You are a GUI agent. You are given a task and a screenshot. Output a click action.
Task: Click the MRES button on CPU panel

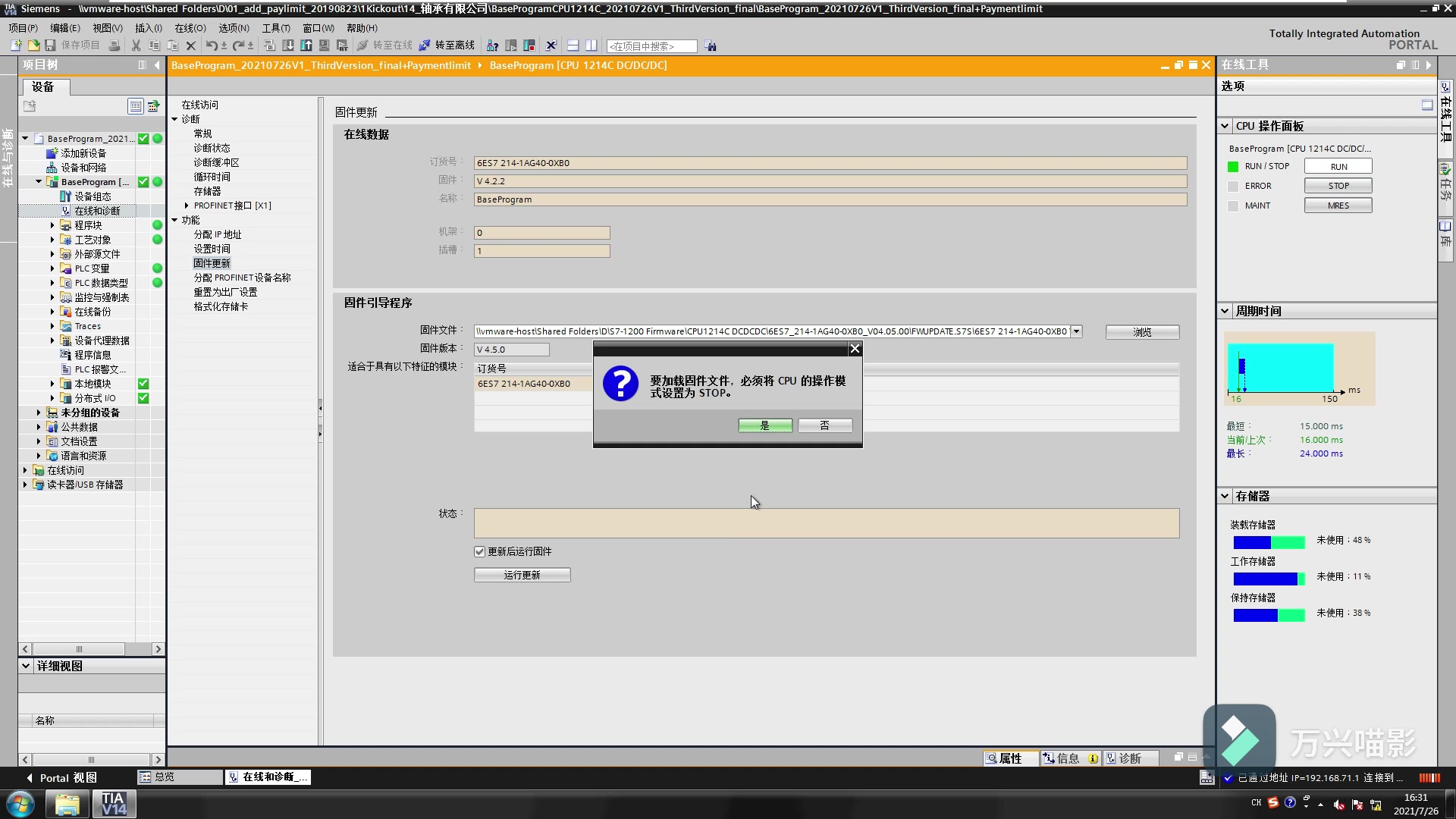pyautogui.click(x=1338, y=206)
